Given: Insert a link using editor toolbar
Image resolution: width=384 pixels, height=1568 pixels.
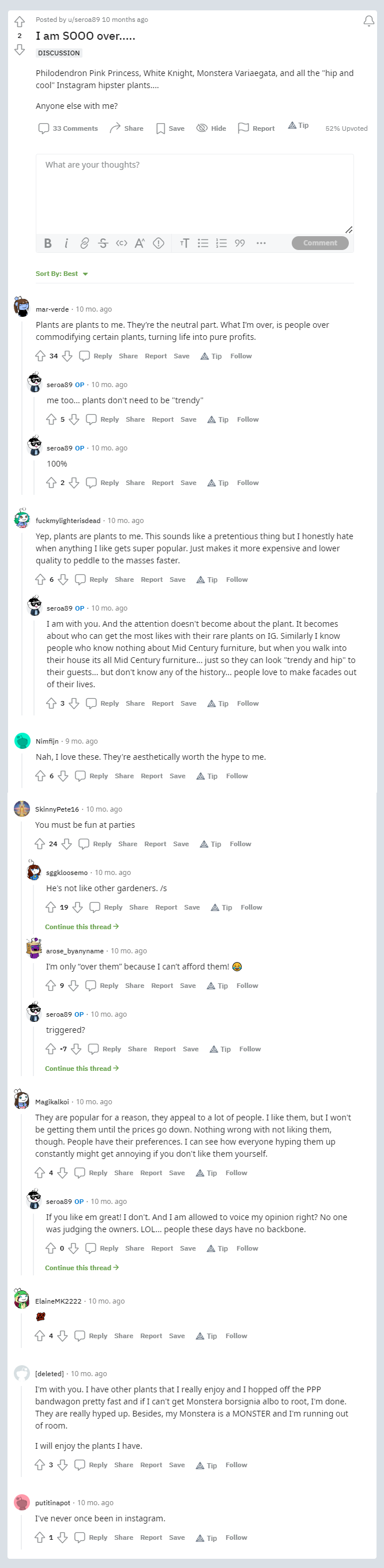Looking at the screenshot, I should click(x=85, y=243).
